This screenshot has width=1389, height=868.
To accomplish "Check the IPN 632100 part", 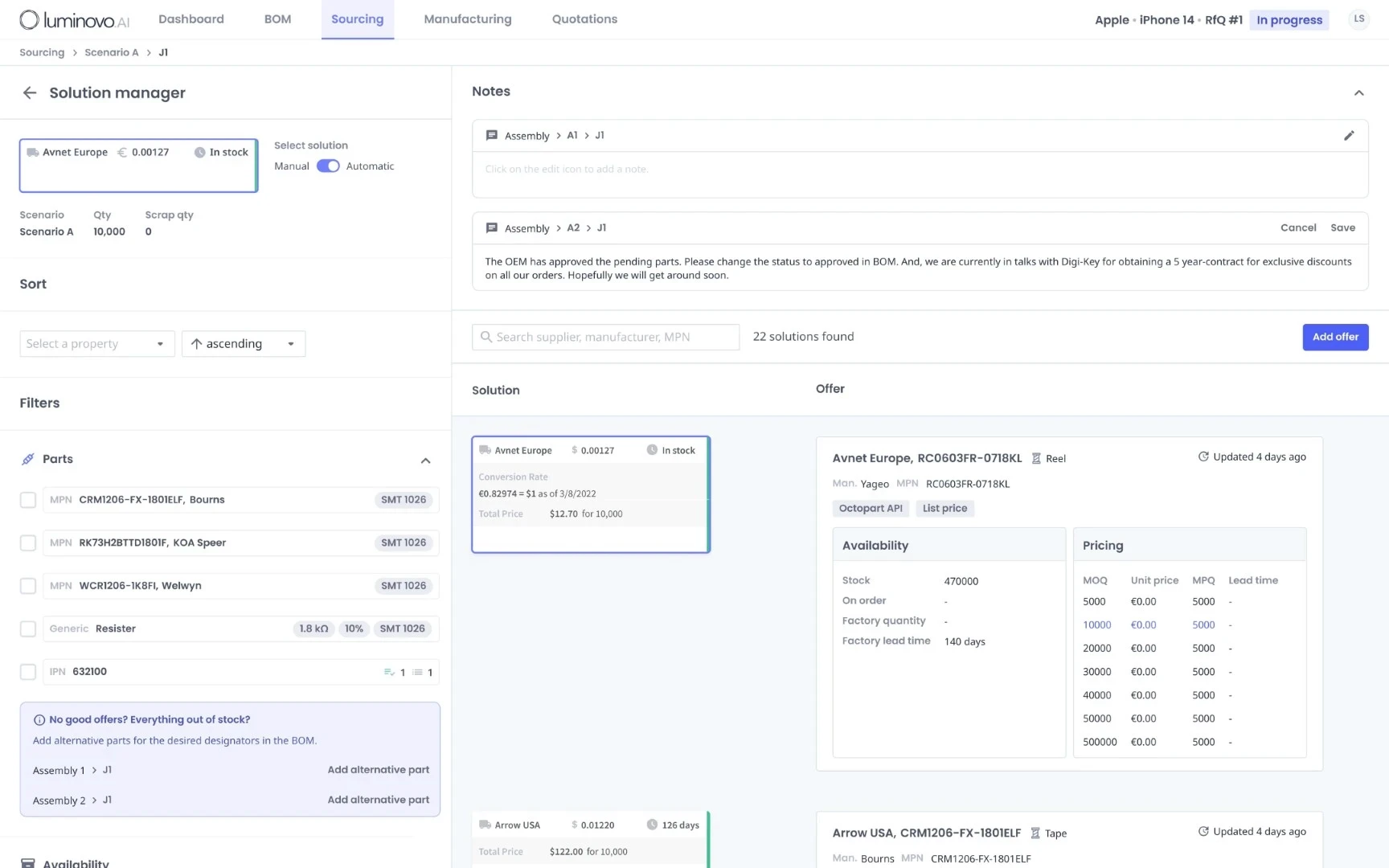I will point(28,672).
